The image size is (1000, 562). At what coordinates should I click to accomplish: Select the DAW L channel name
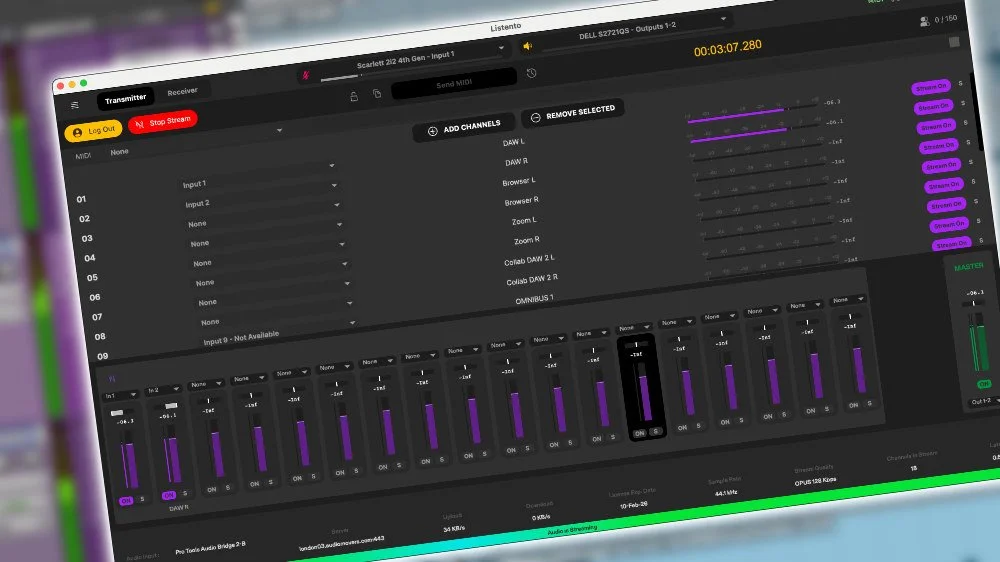tap(513, 142)
